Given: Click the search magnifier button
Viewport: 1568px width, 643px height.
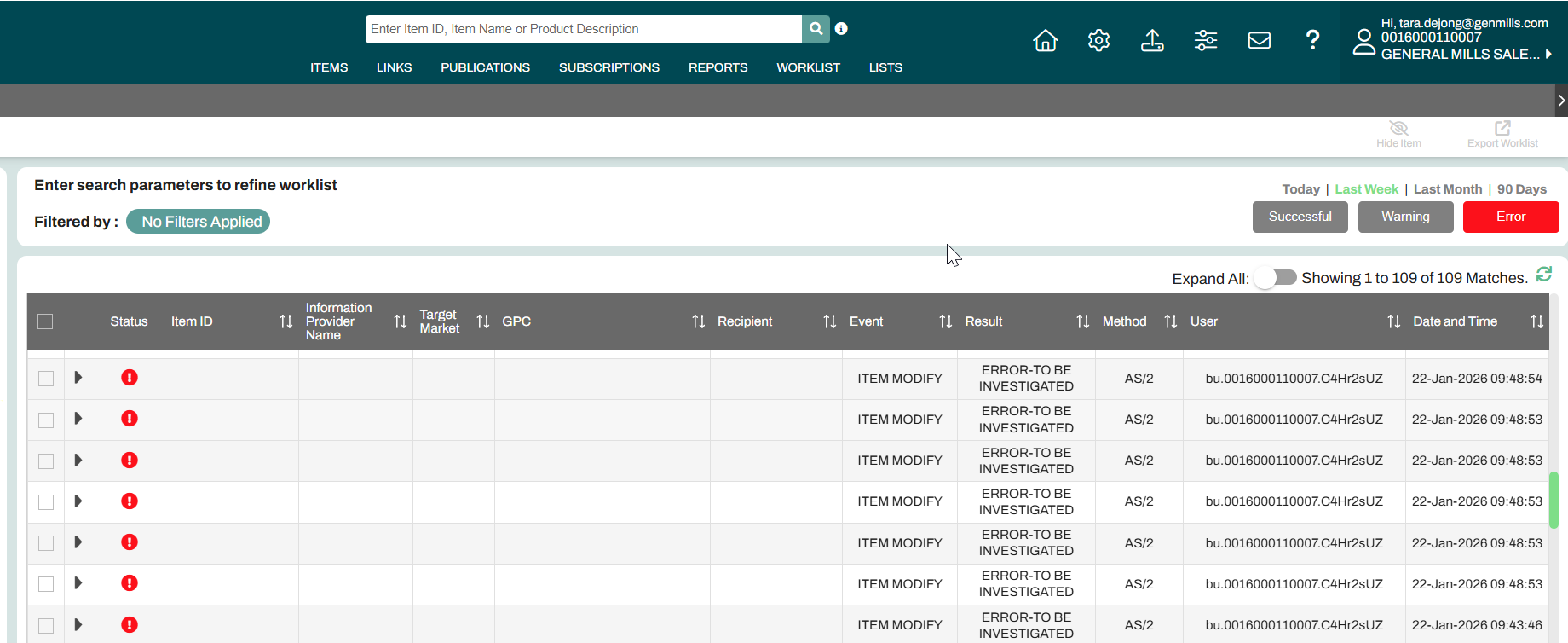Looking at the screenshot, I should click(x=816, y=29).
